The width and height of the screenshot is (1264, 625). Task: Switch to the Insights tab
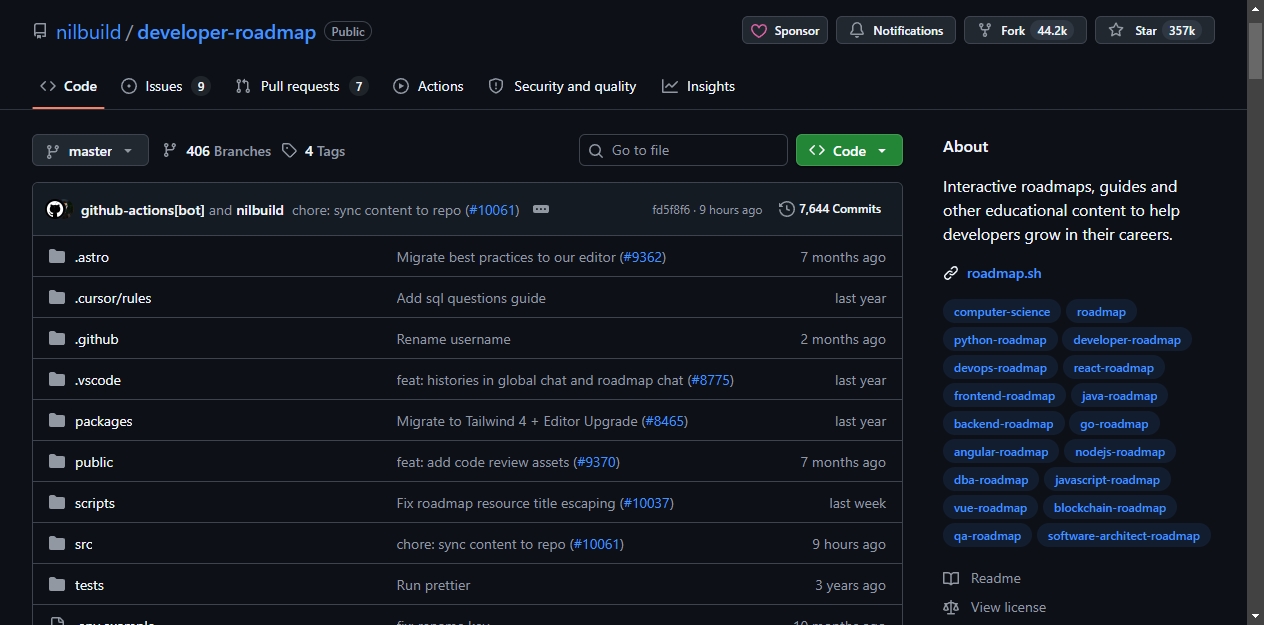point(698,86)
